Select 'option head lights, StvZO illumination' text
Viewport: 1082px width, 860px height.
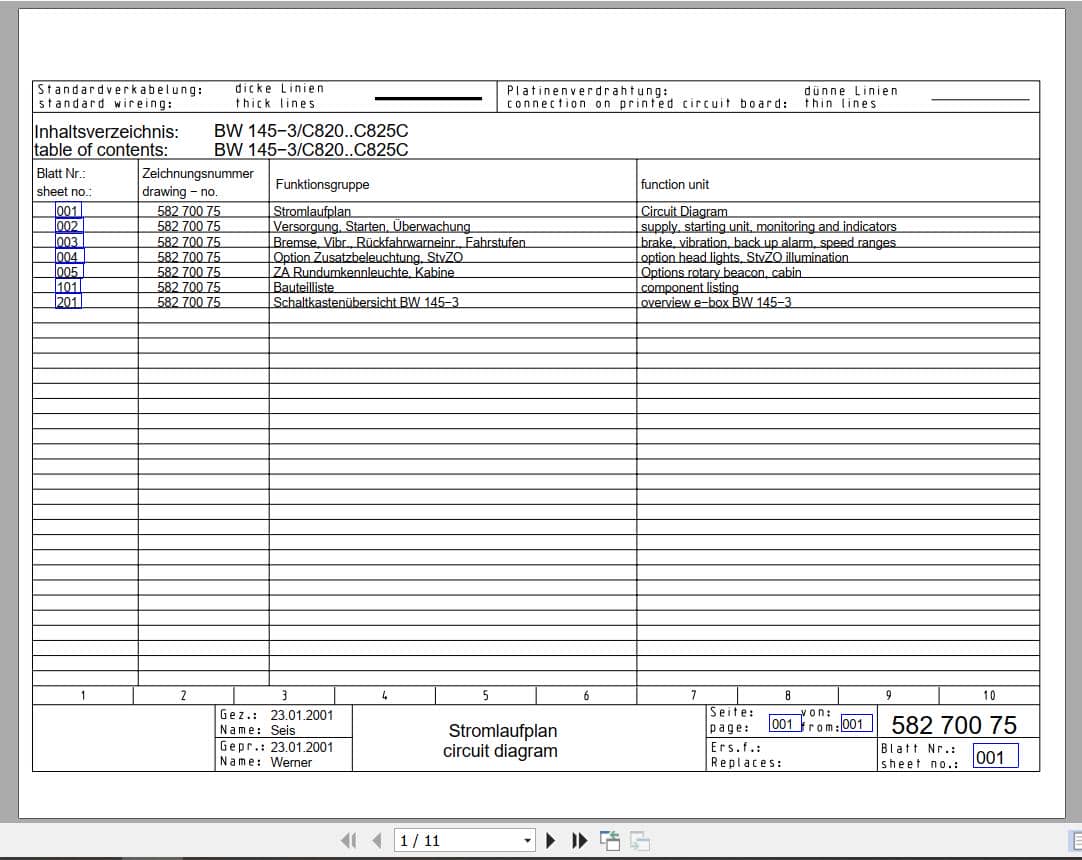(745, 257)
